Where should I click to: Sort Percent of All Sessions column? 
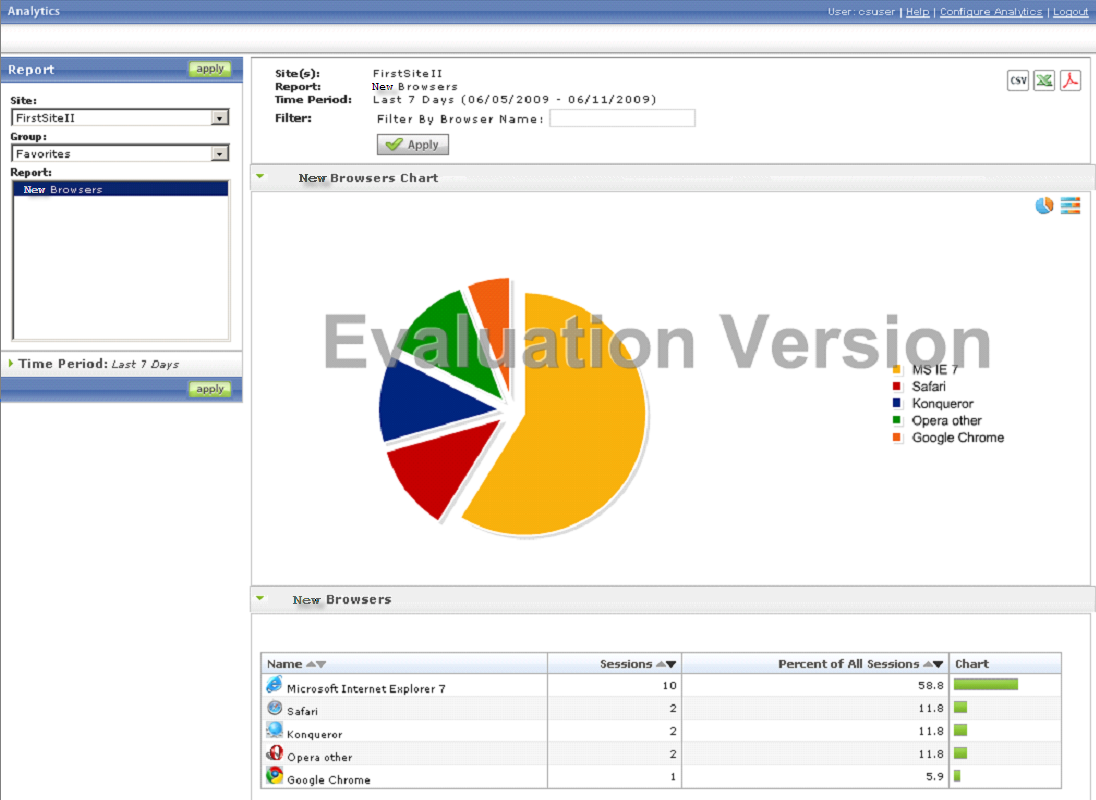click(933, 664)
